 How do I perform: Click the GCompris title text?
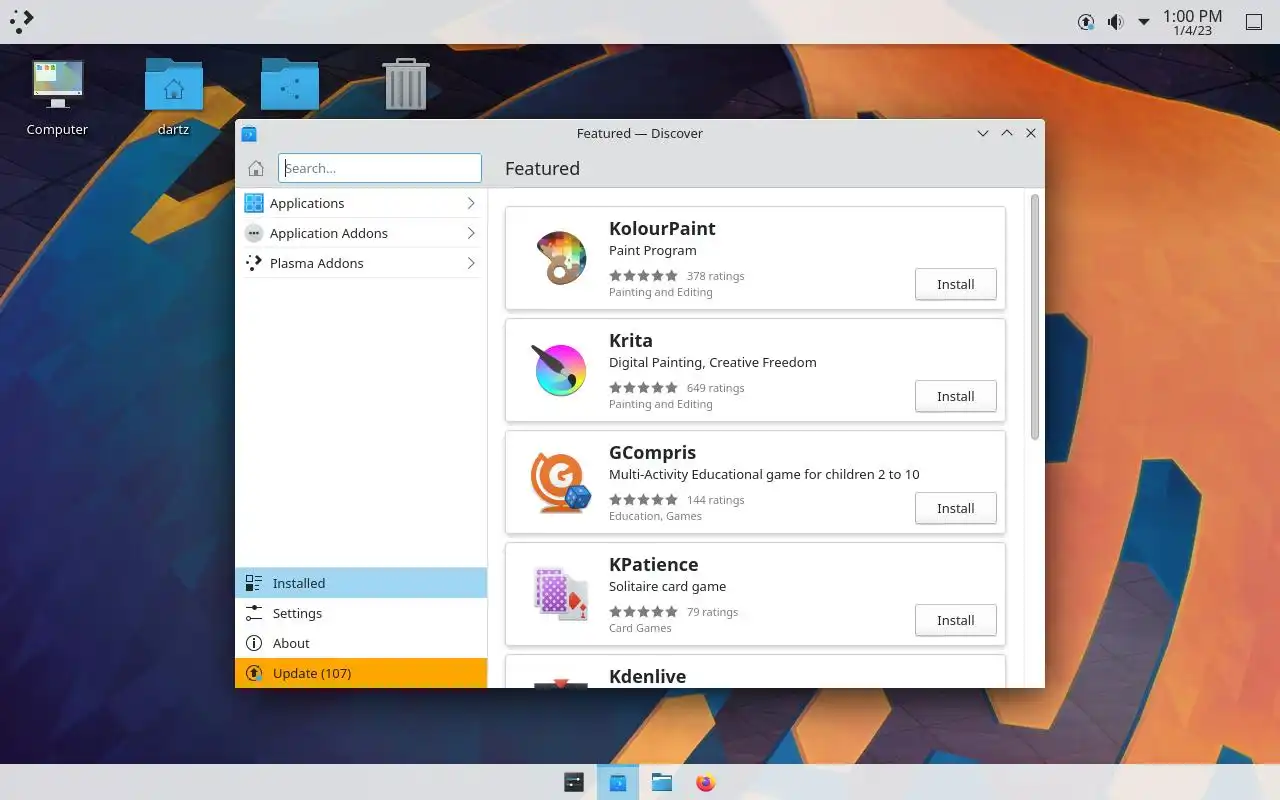point(652,452)
